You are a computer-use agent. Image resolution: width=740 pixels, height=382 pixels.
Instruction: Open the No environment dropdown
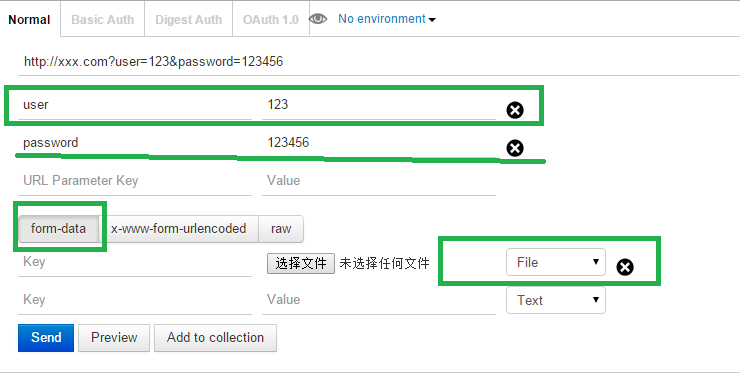[x=387, y=19]
